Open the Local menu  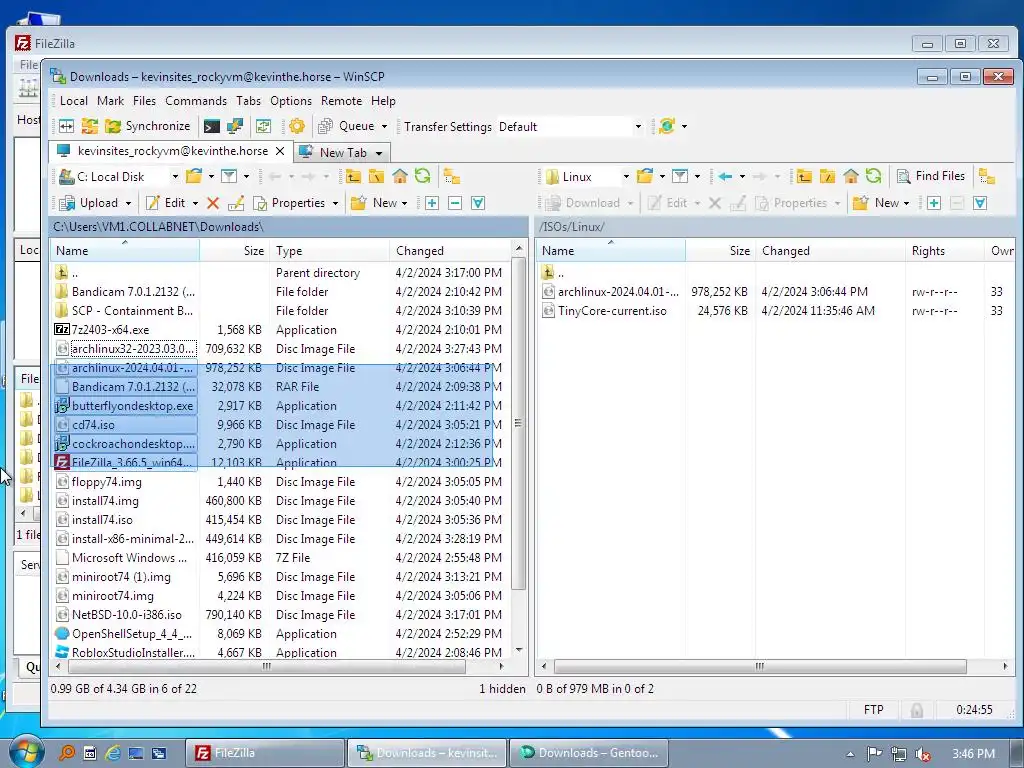click(74, 101)
